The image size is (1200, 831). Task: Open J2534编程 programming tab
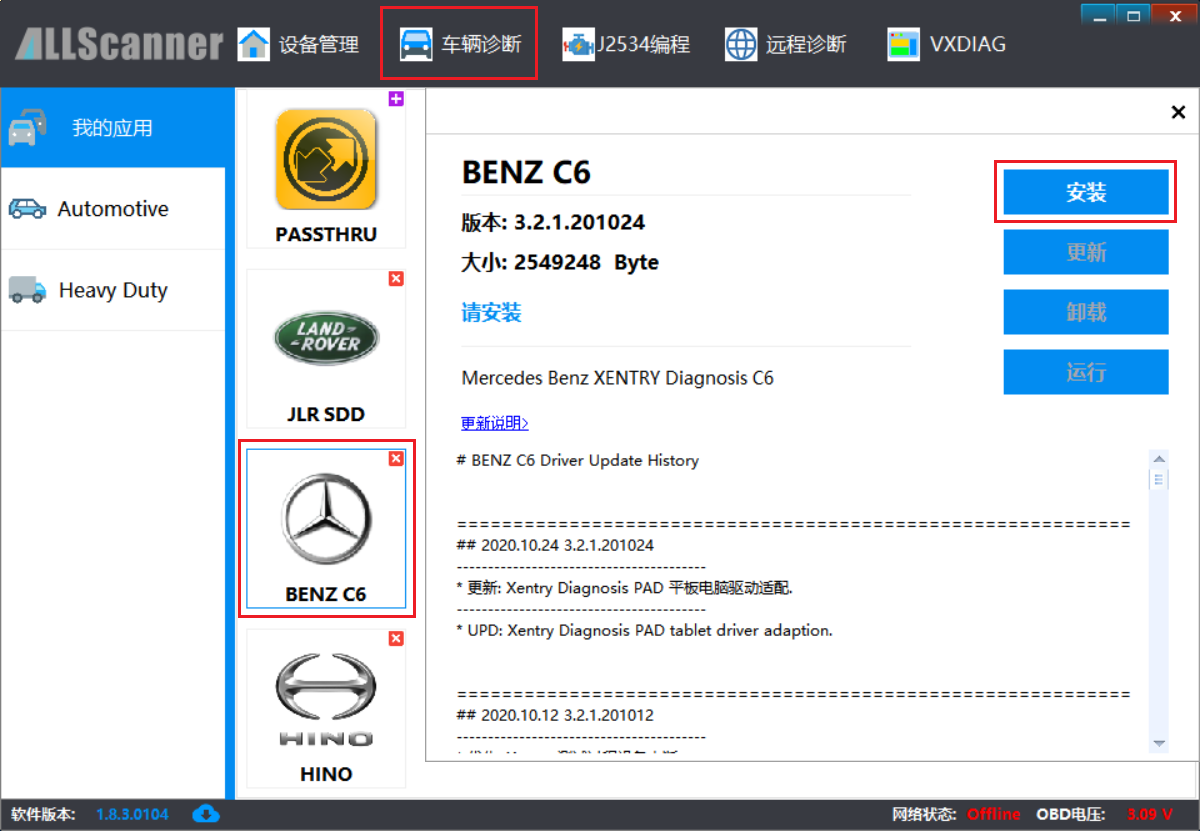(x=626, y=44)
